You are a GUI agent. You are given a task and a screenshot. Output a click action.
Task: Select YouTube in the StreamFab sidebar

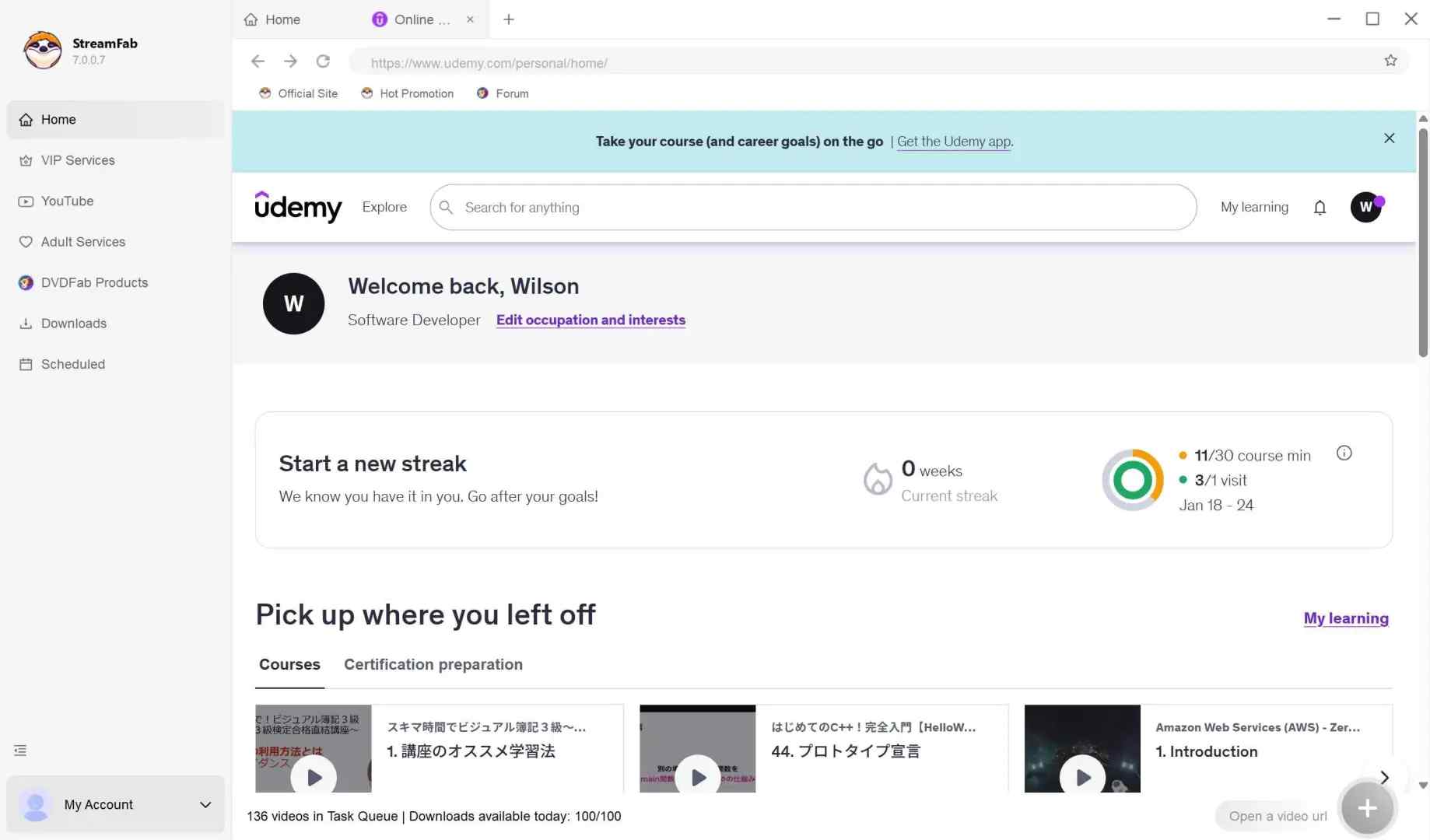point(67,201)
